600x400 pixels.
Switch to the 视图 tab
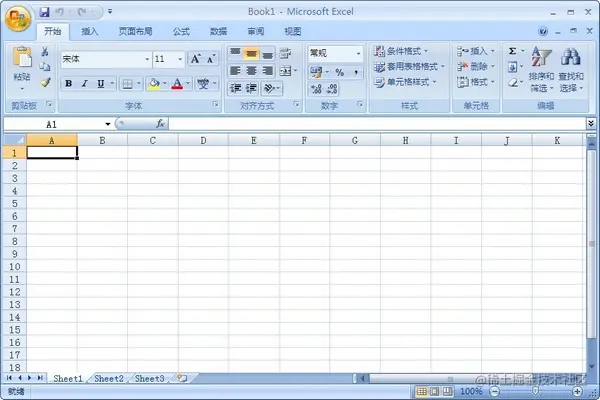293,31
